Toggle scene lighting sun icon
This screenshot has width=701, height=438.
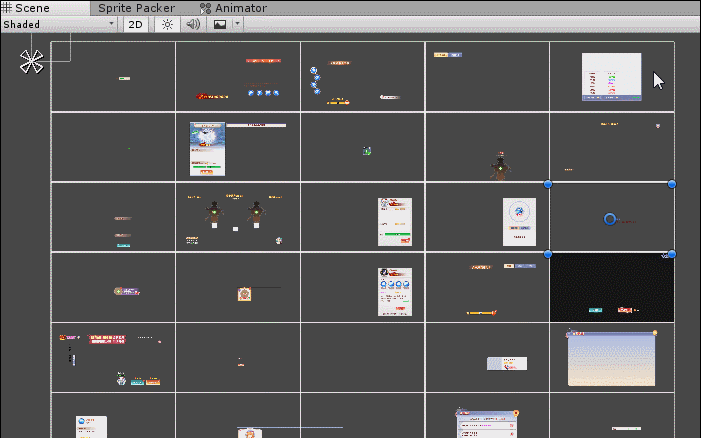click(x=167, y=24)
